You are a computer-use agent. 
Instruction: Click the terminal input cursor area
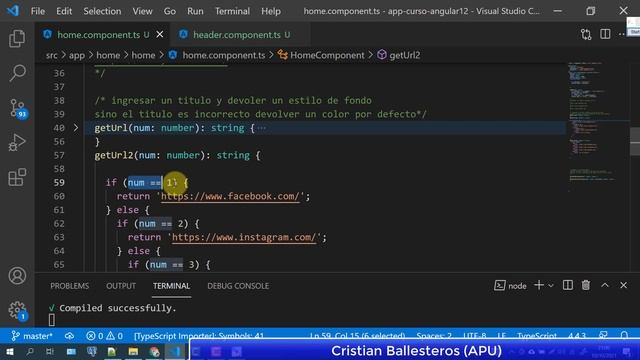tap(52, 320)
